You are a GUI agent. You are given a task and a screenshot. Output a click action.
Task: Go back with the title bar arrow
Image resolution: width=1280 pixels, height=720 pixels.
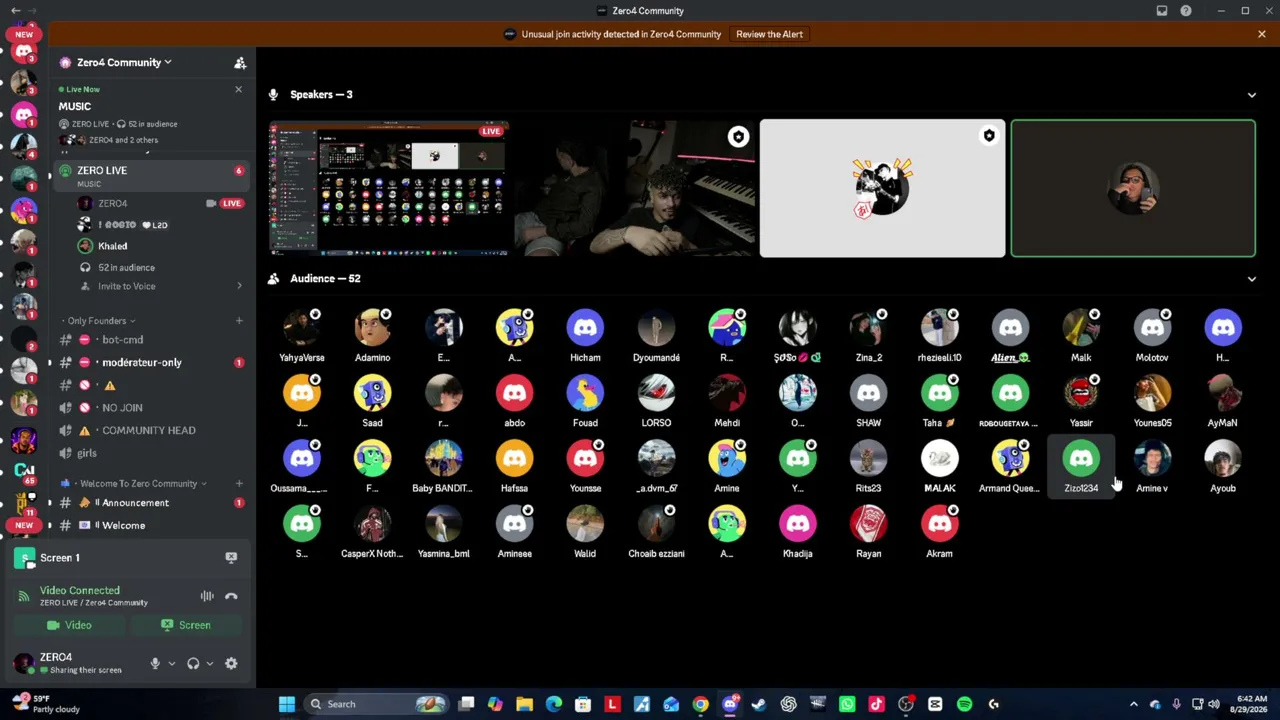point(15,11)
